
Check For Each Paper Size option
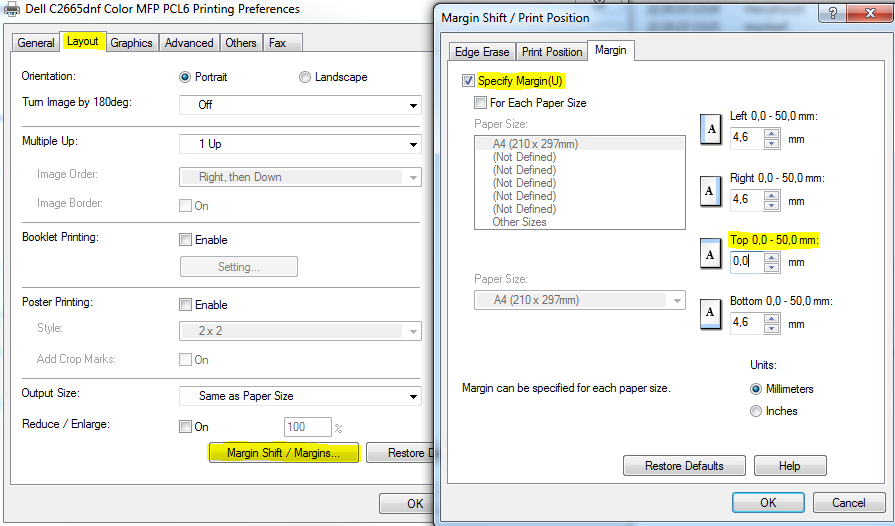[x=481, y=103]
